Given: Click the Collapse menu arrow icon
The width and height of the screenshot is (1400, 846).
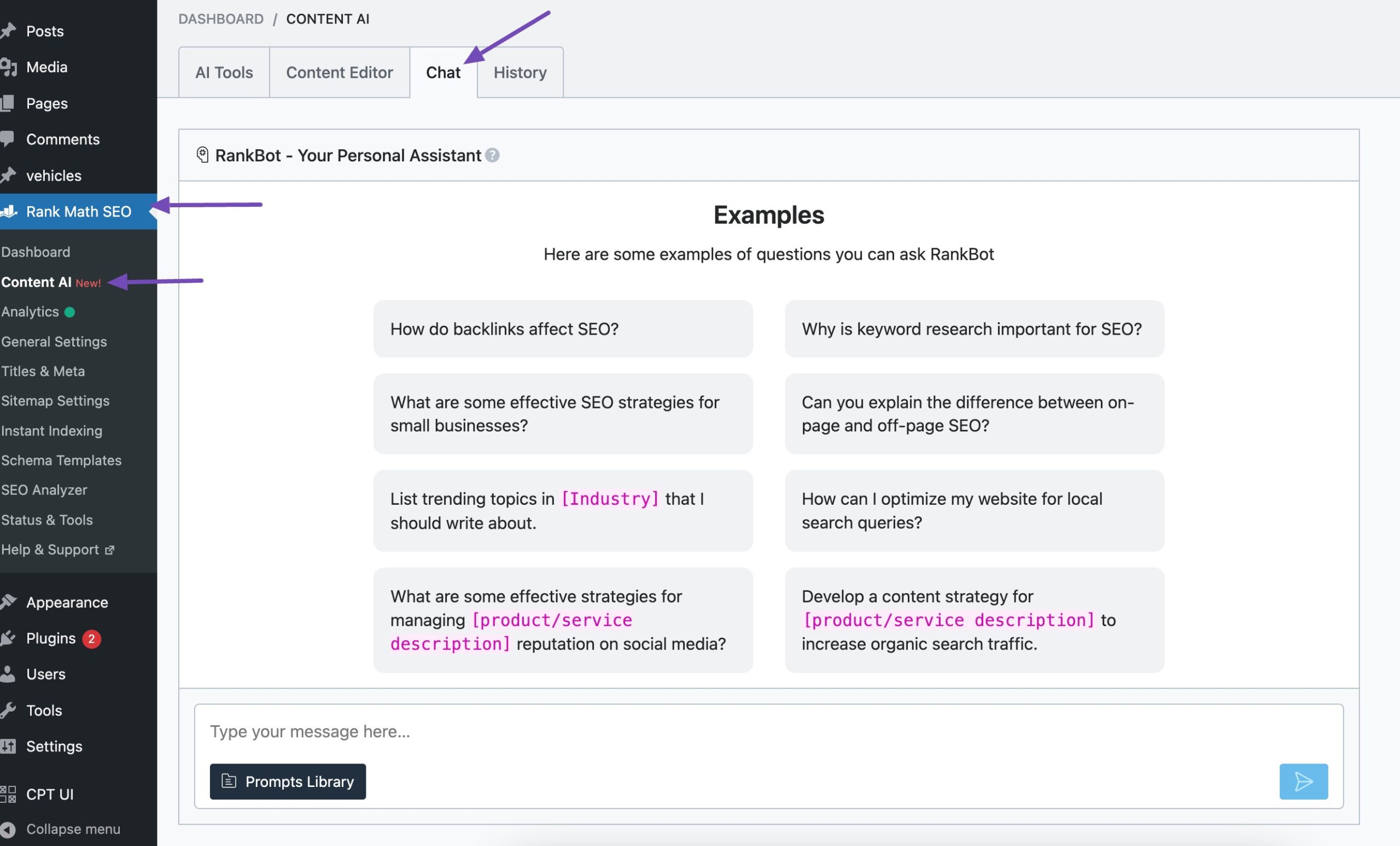Looking at the screenshot, I should coord(8,829).
